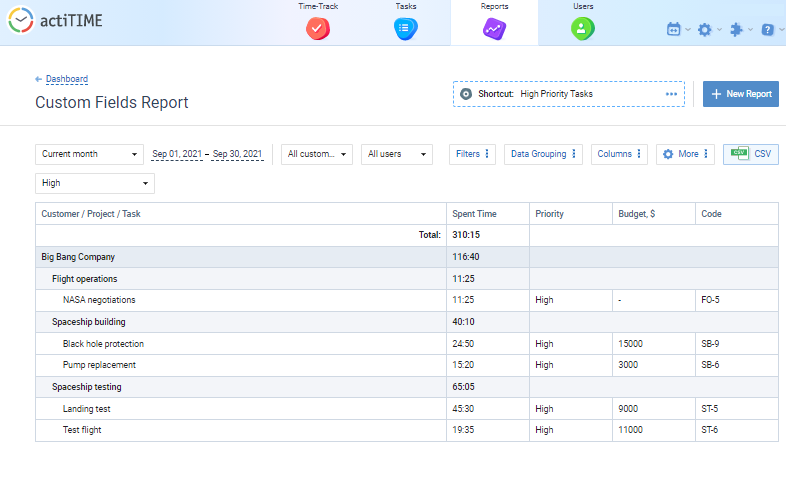Click the budget value 3000

tap(628, 365)
